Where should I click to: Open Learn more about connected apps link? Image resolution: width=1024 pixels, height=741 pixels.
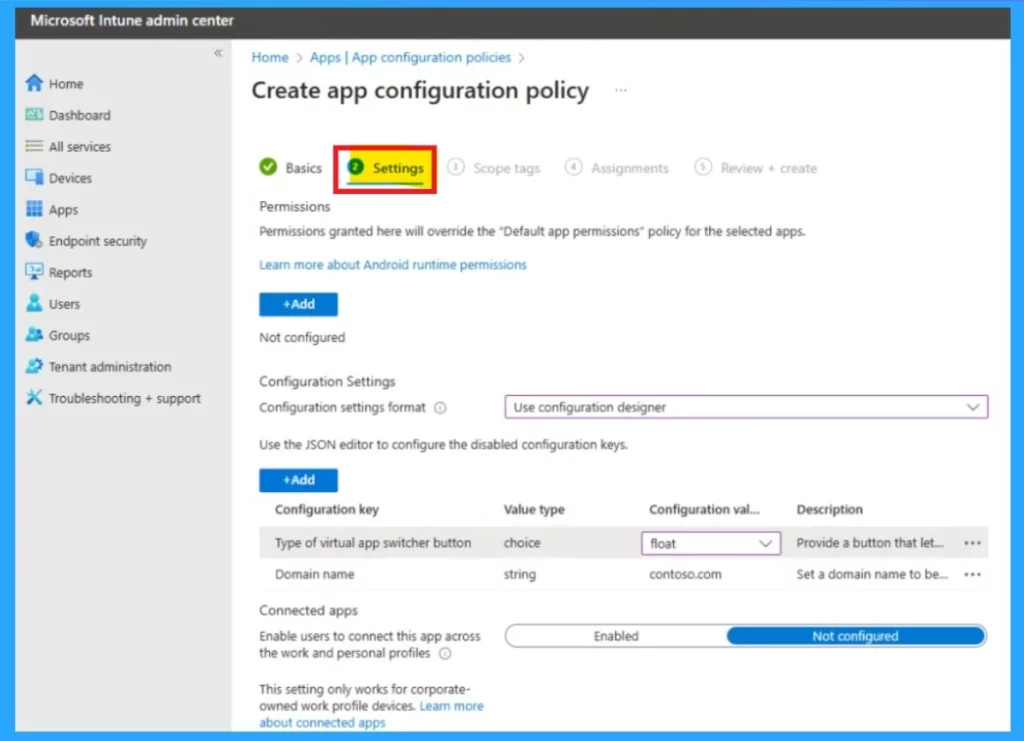[x=371, y=714]
